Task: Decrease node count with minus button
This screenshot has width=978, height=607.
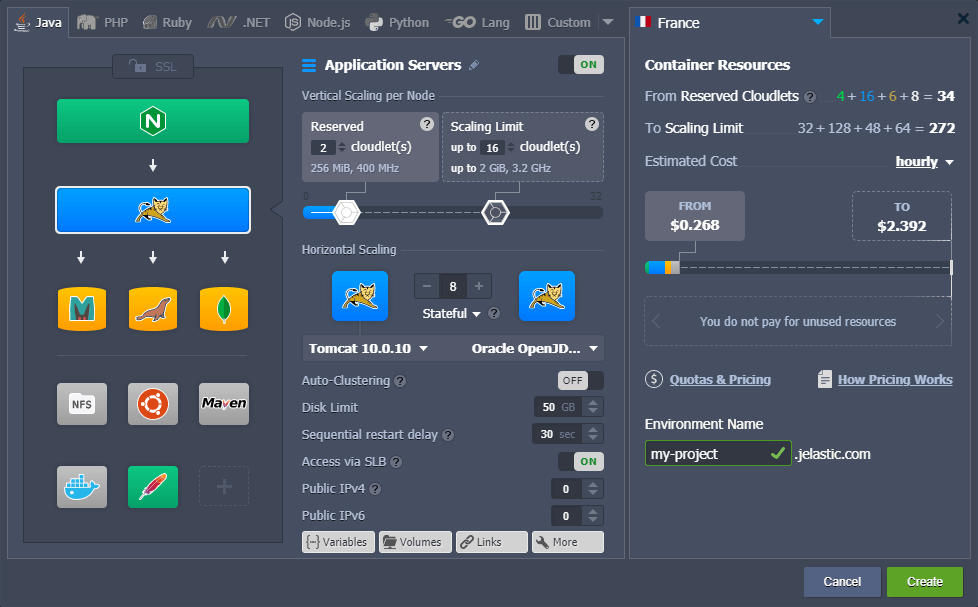Action: tap(427, 286)
